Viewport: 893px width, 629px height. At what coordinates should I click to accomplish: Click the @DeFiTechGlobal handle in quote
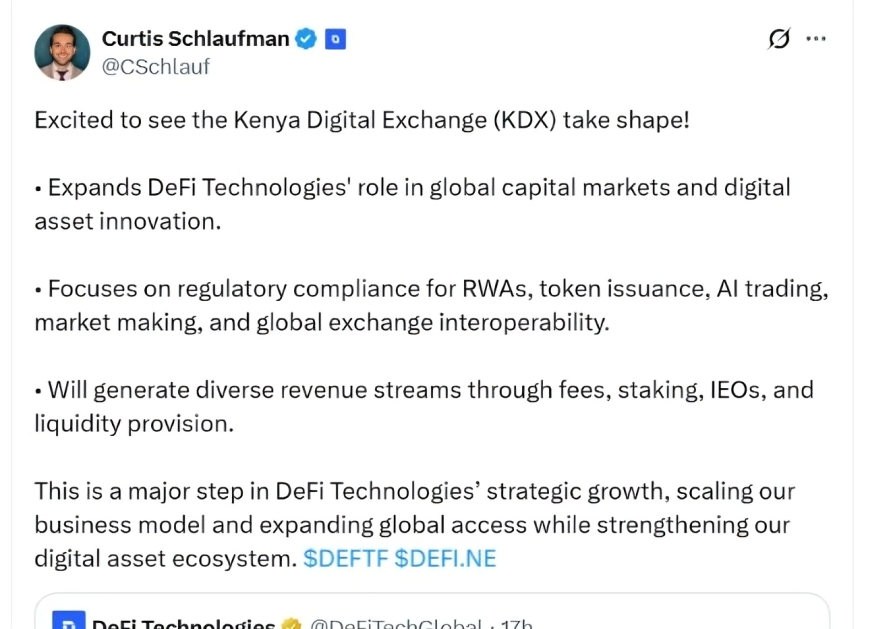(x=395, y=625)
